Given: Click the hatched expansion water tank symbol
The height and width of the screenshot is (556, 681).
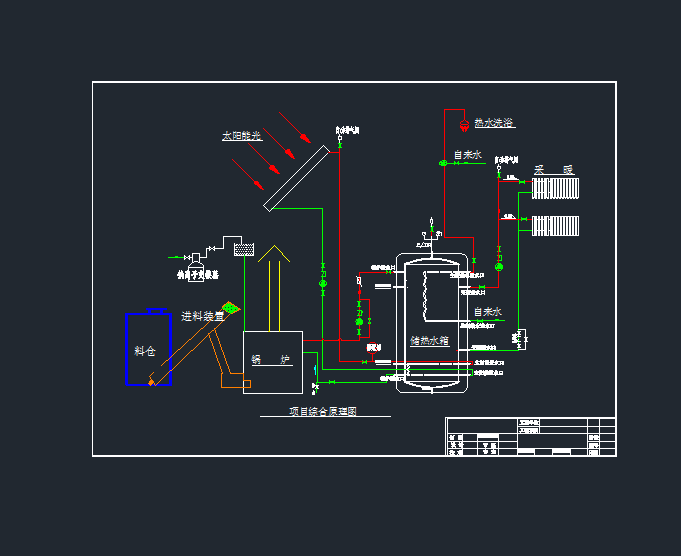Looking at the screenshot, I should point(242,248).
